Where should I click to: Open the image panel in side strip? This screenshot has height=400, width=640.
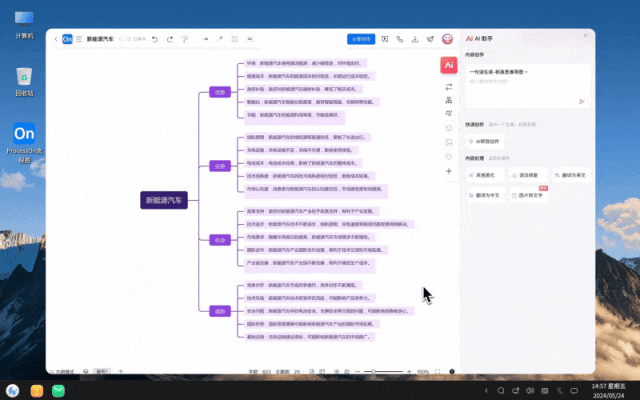pos(449,142)
